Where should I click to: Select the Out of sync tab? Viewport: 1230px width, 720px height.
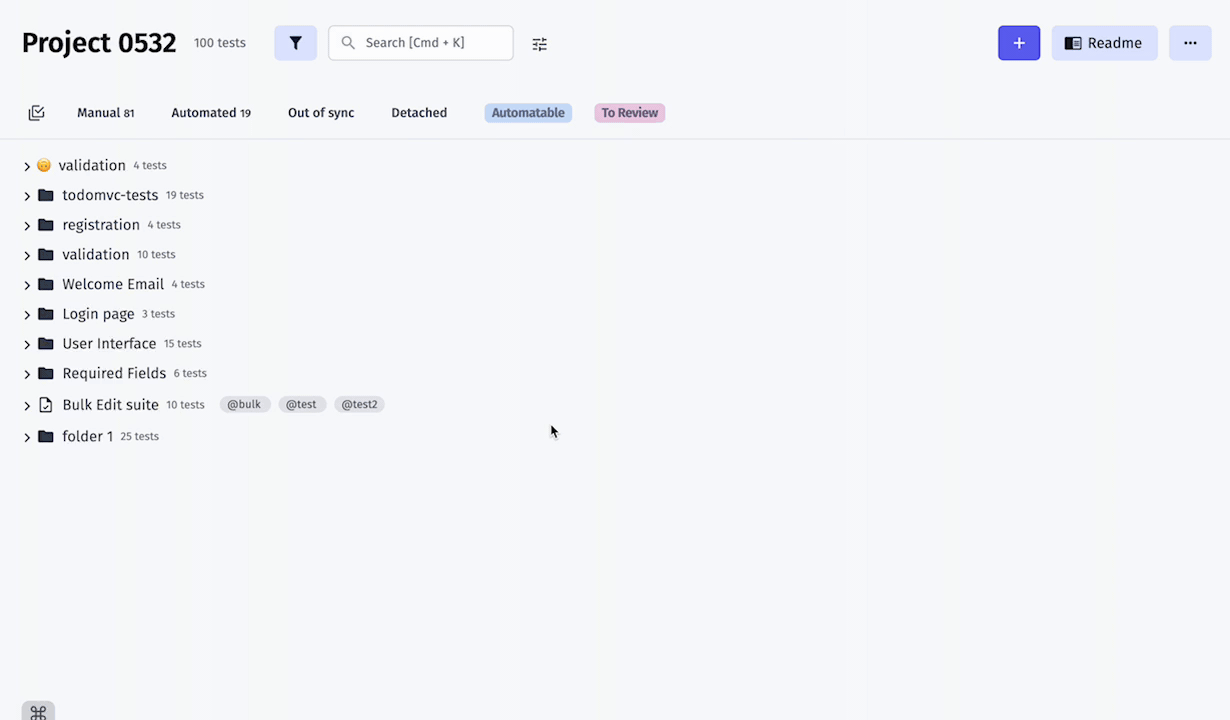point(321,113)
